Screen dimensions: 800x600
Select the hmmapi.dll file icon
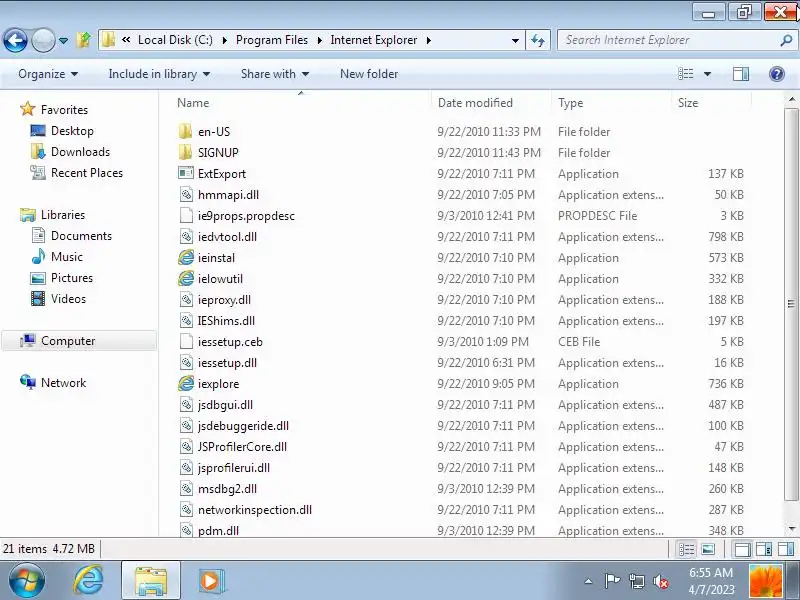[x=186, y=194]
